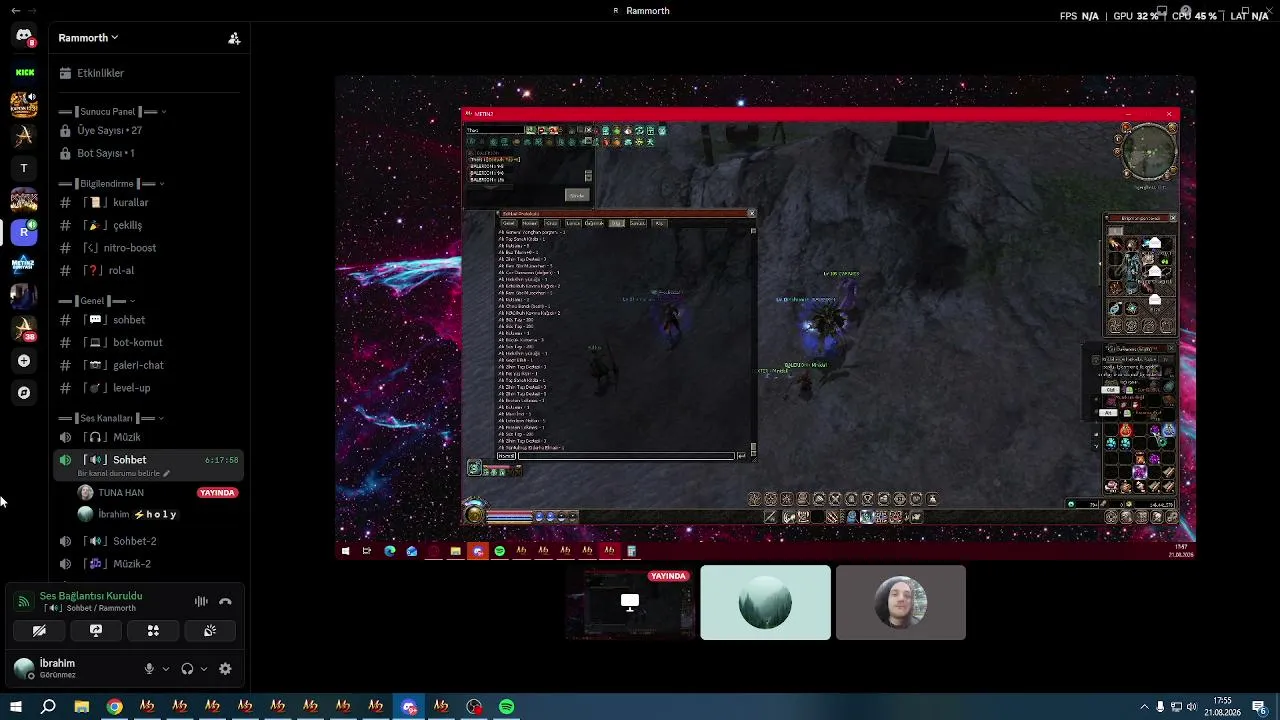
Task: Open activities launcher button
Action: (153, 631)
